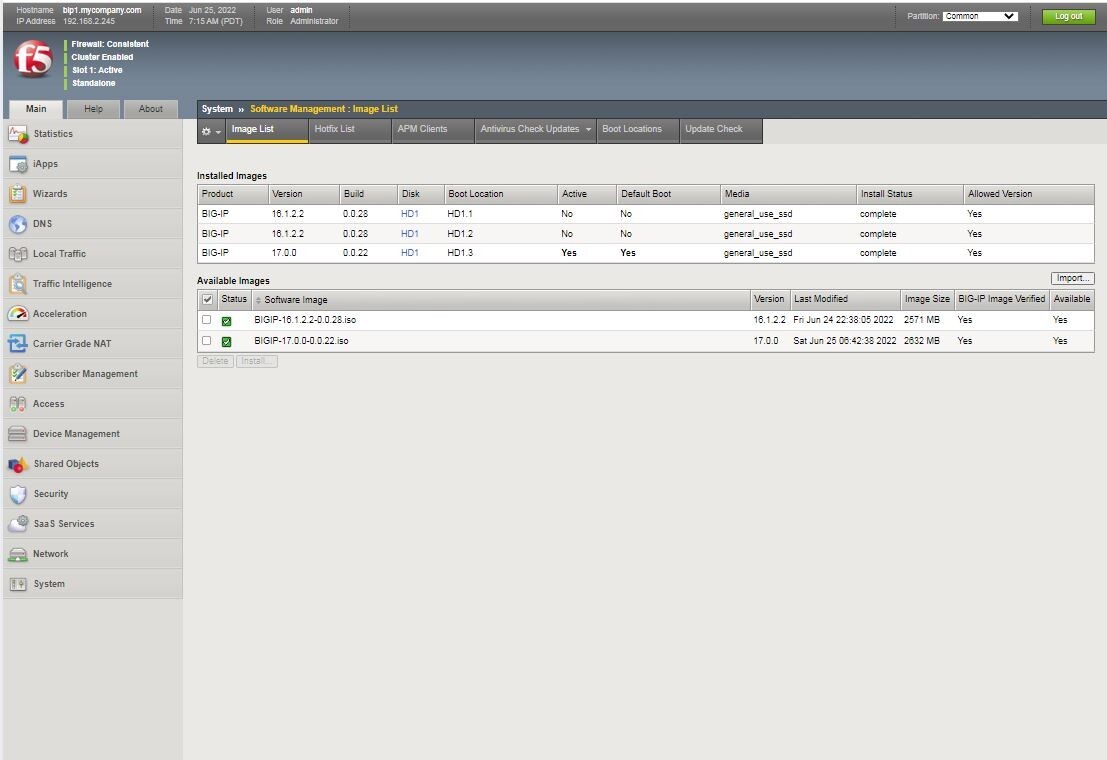Click Sat Jun 25 06:42:38 2022 timestamp
Screen dimensions: 1107x760
(x=844, y=341)
